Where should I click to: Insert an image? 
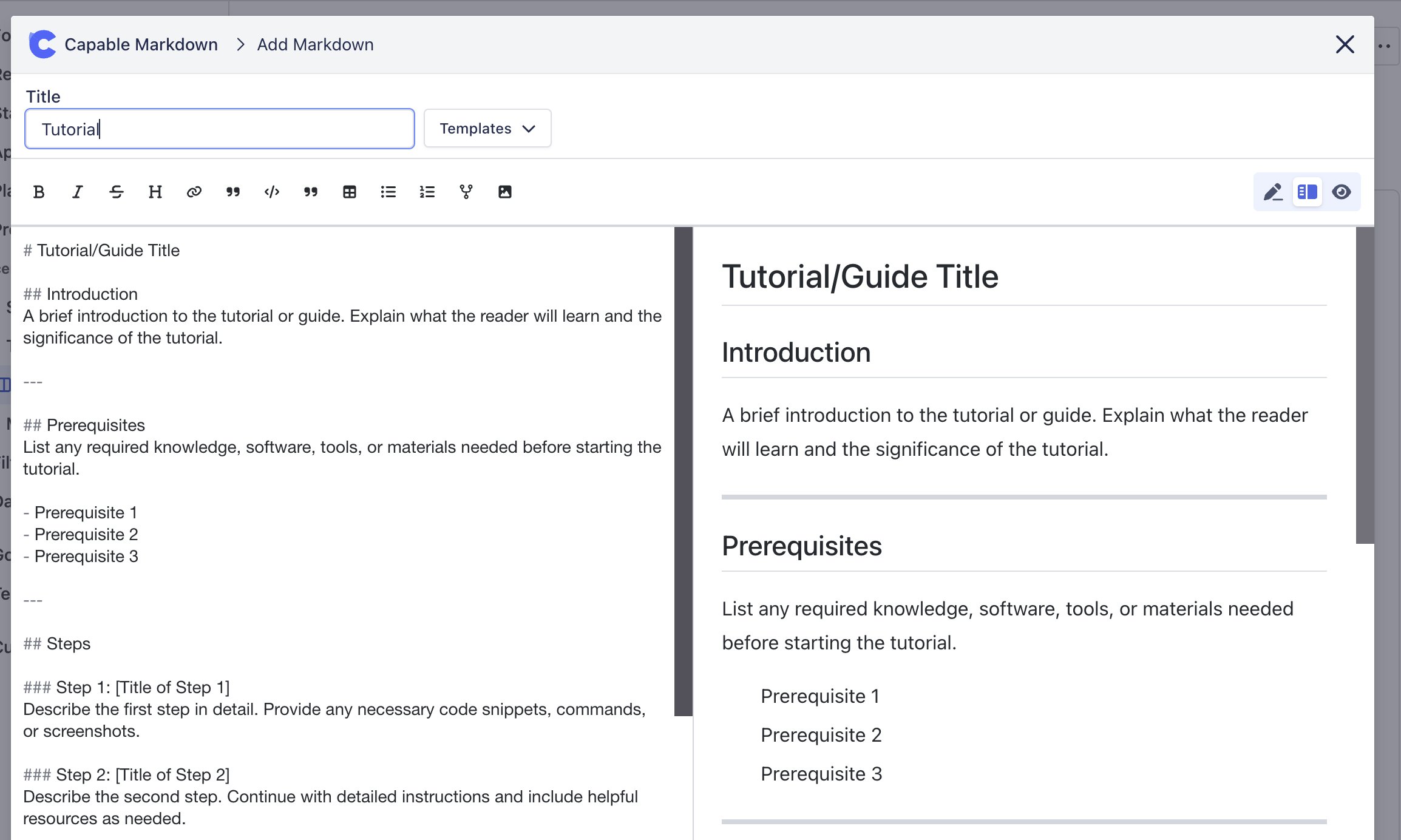(x=505, y=192)
